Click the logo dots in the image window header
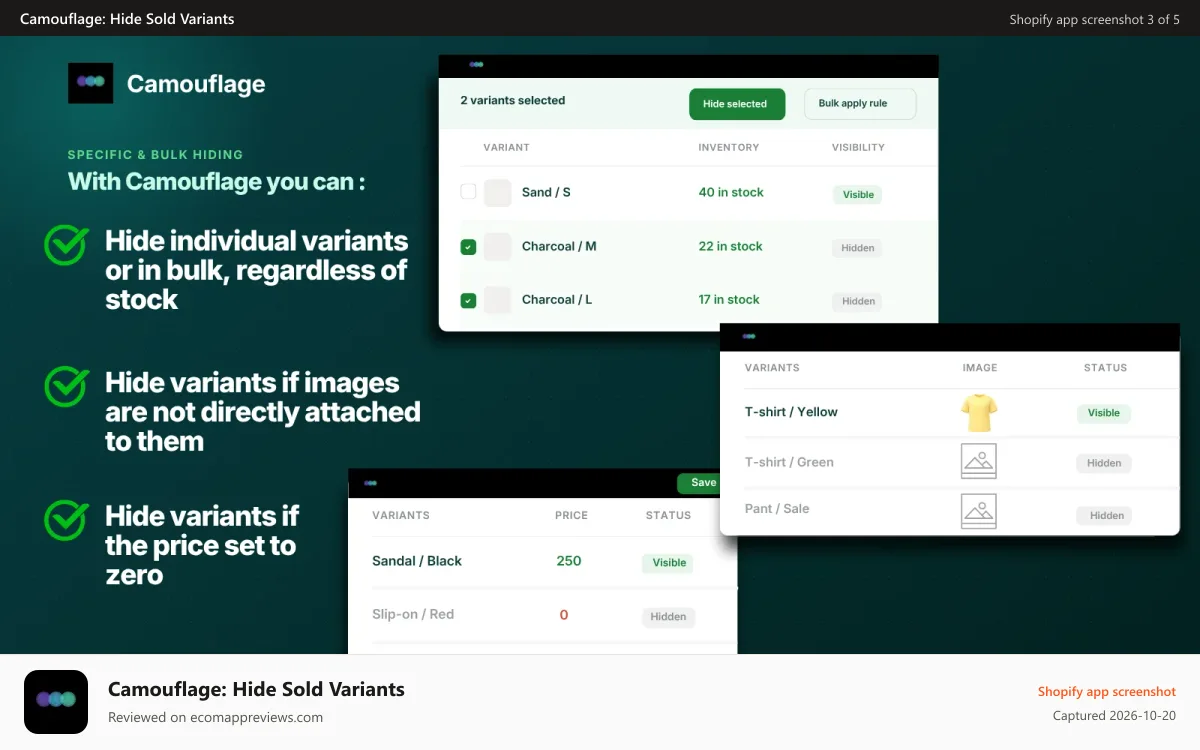Image resolution: width=1200 pixels, height=750 pixels. pyautogui.click(x=749, y=336)
